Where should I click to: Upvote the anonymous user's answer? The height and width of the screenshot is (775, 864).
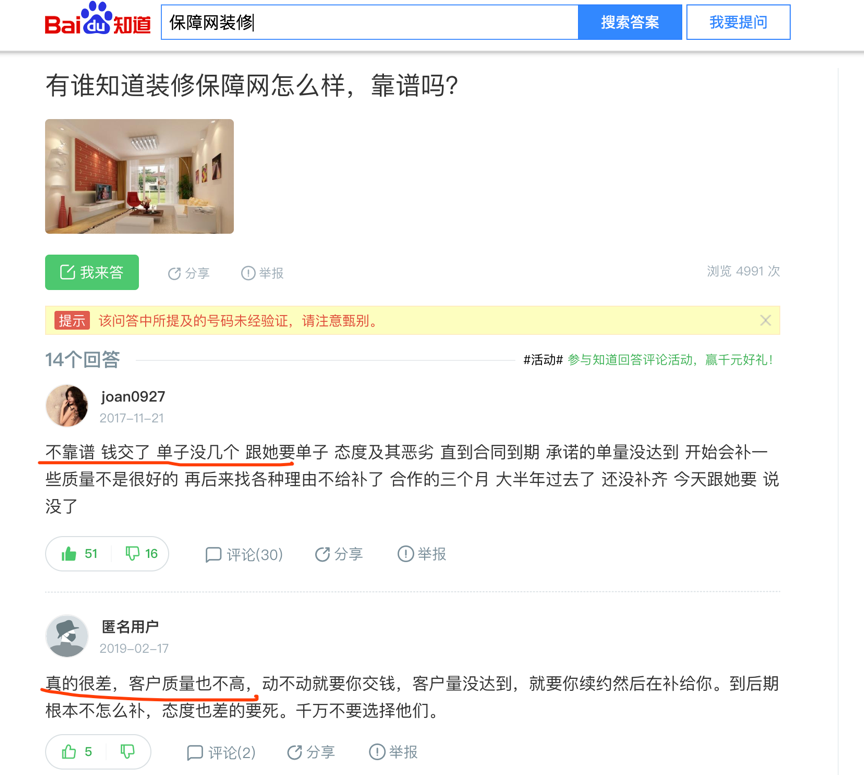pos(77,752)
